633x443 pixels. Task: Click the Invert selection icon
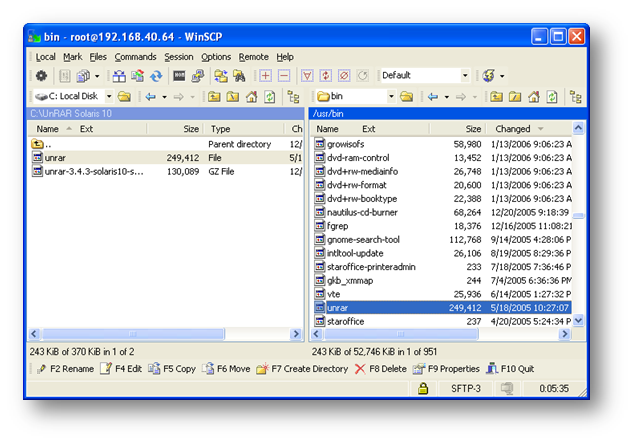pos(325,76)
